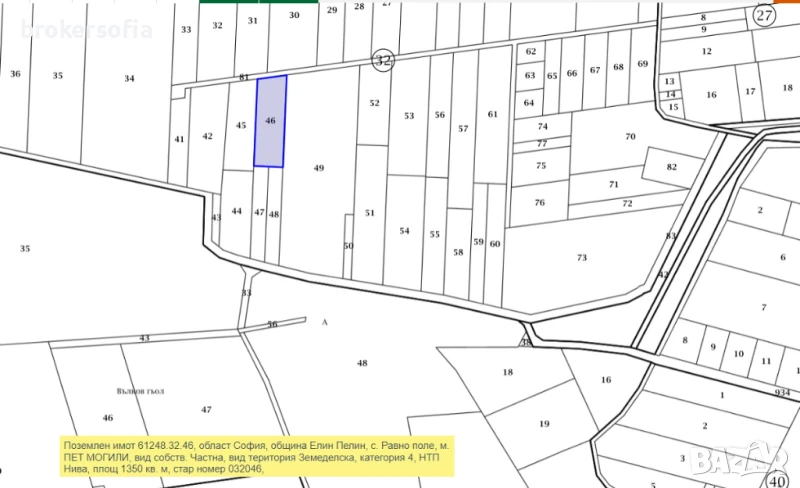Select parcel number 12 near top right

click(706, 51)
